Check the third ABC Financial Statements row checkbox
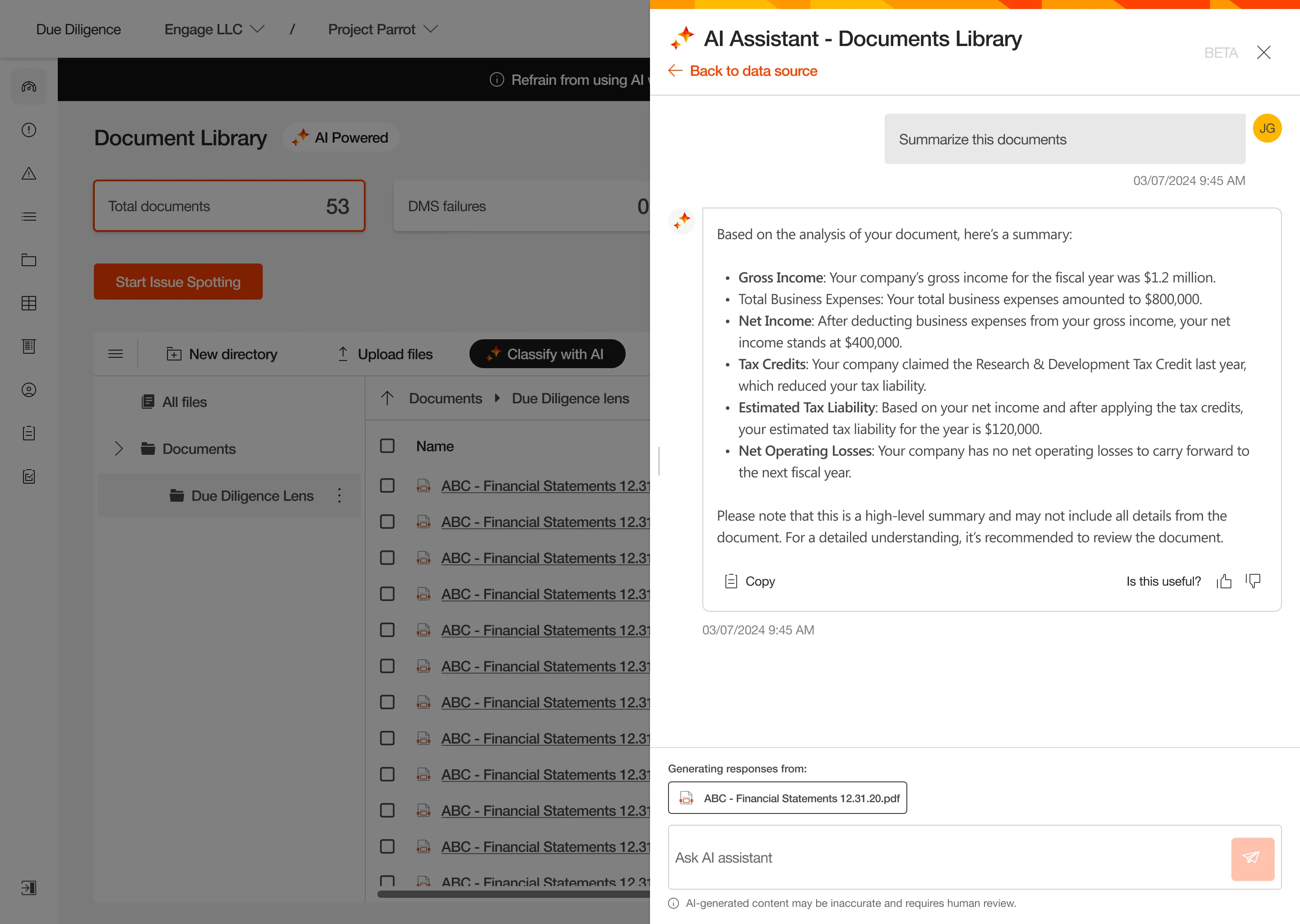 [x=387, y=558]
